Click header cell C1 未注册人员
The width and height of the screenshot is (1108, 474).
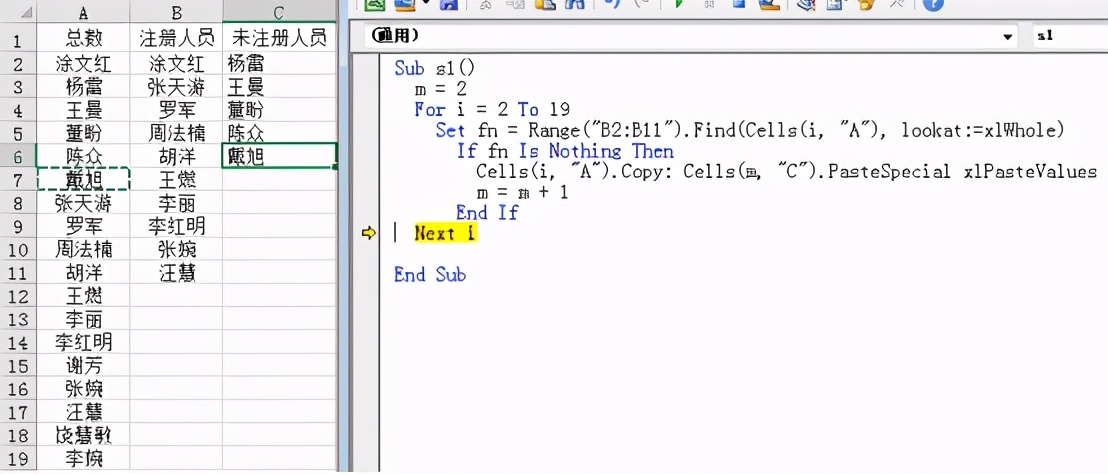(279, 37)
